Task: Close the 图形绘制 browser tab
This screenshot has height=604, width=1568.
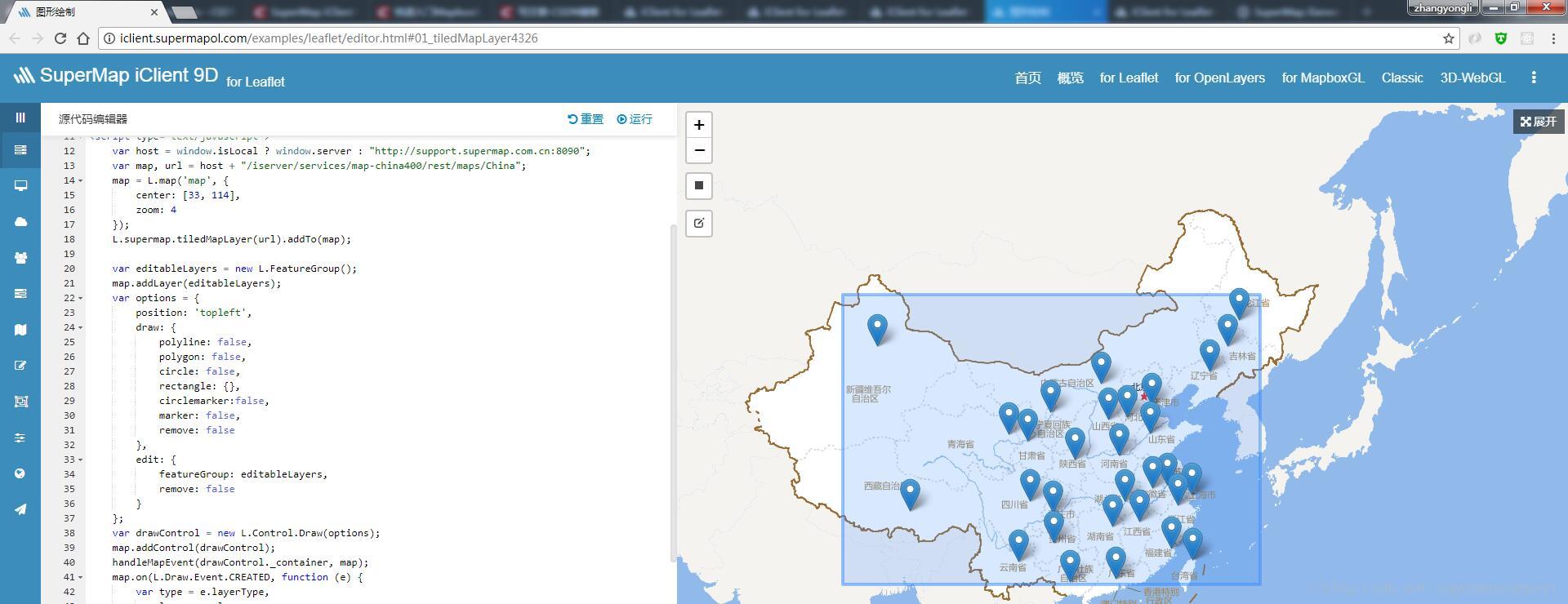Action: (154, 12)
